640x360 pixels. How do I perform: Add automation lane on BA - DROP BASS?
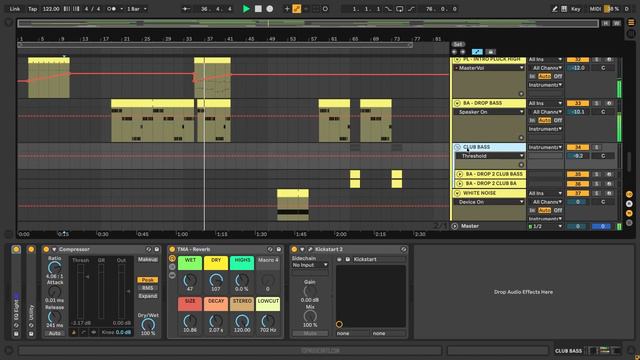521,138
